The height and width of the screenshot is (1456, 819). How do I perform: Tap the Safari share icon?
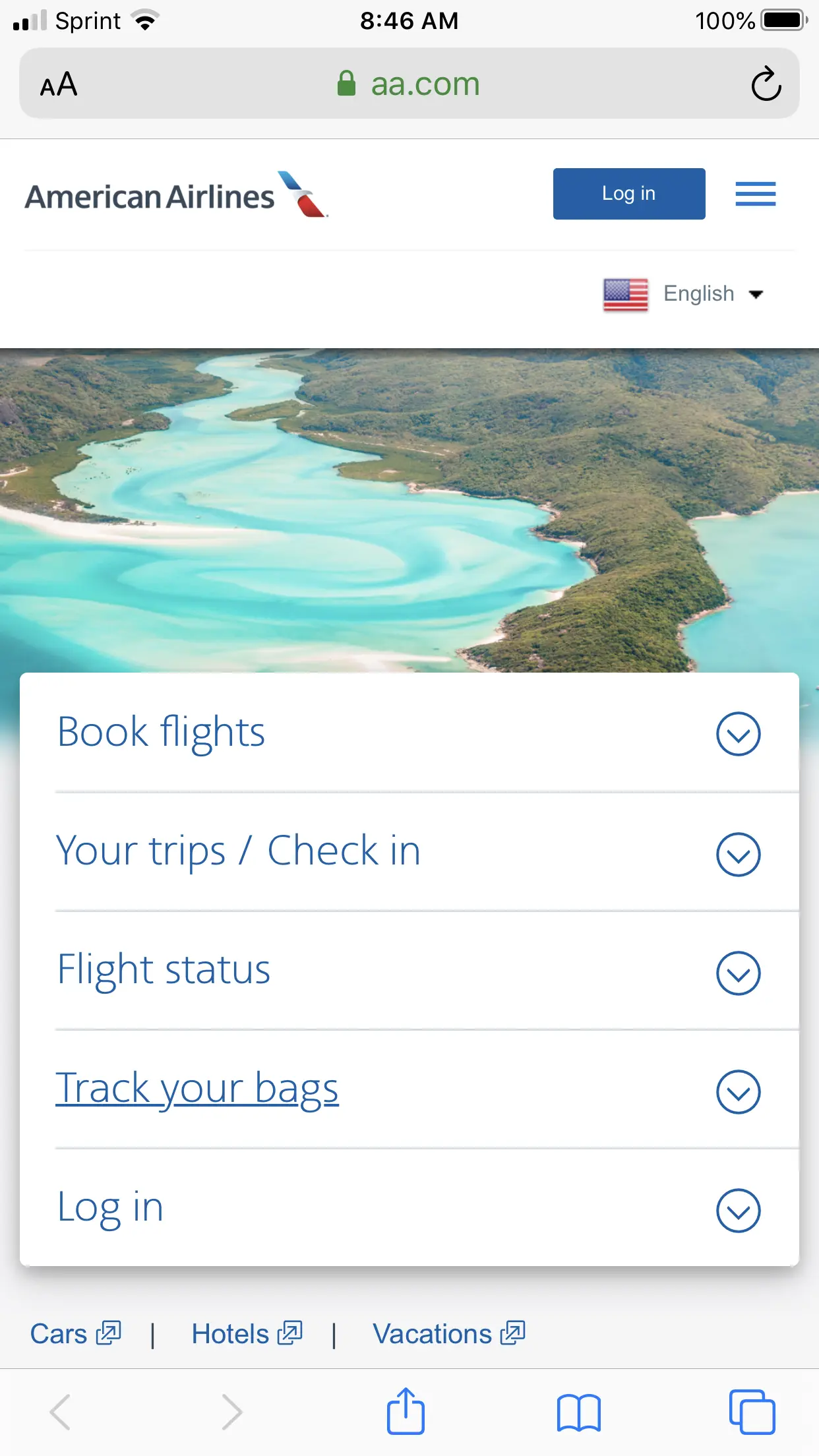(x=405, y=1411)
